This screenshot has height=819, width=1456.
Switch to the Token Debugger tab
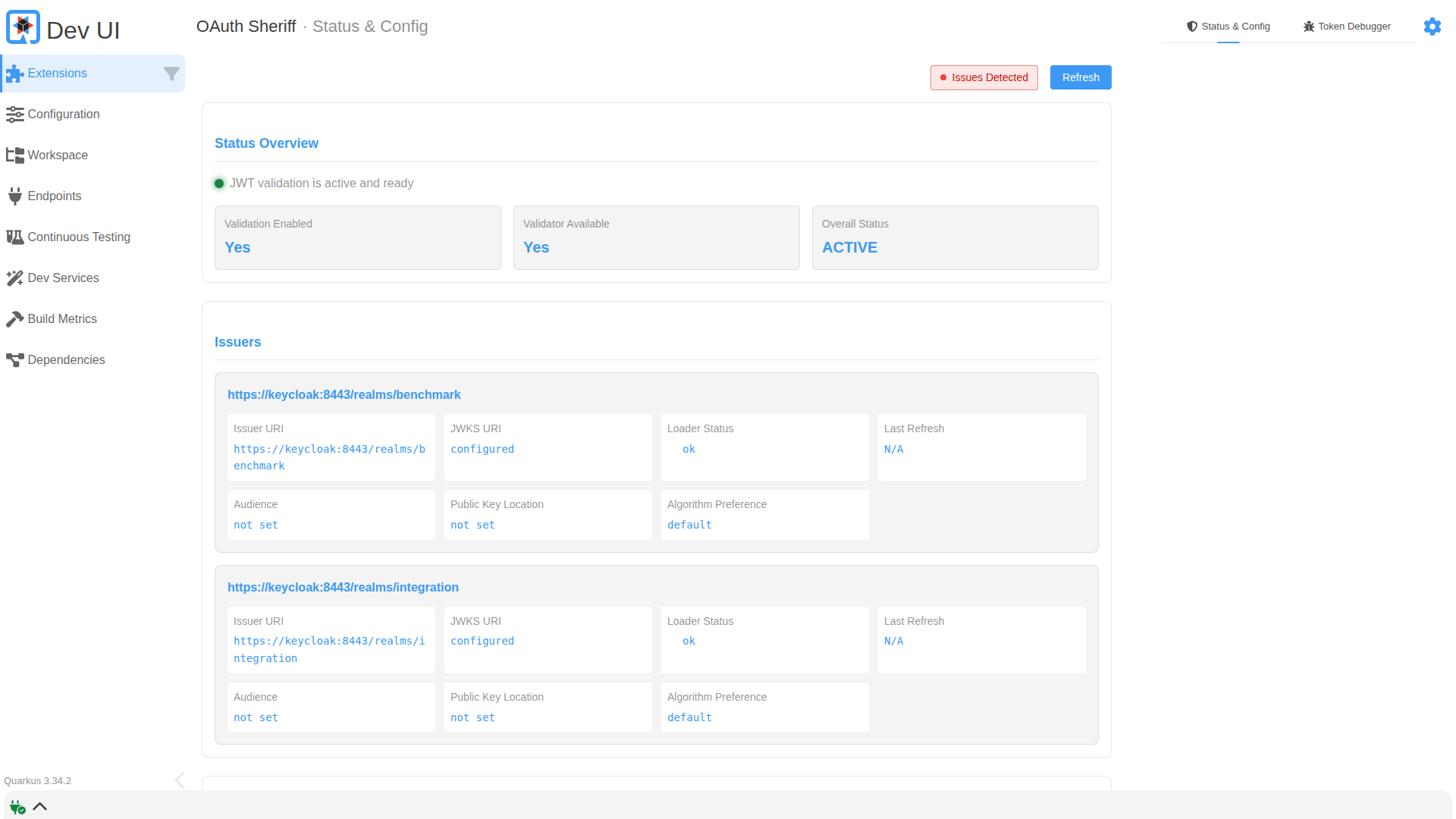[x=1347, y=27]
